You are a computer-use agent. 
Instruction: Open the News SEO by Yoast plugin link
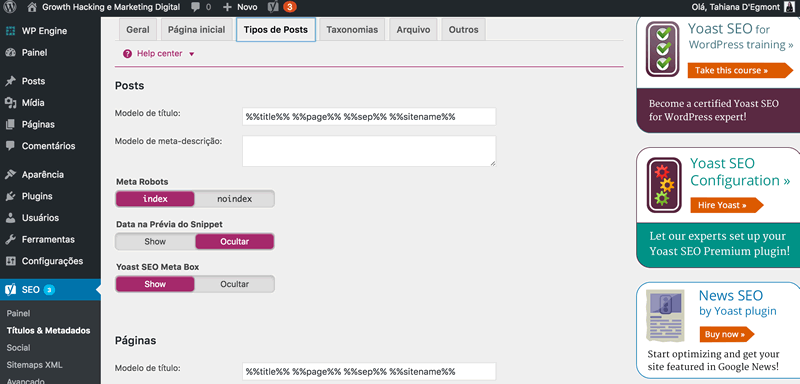pyautogui.click(x=738, y=303)
